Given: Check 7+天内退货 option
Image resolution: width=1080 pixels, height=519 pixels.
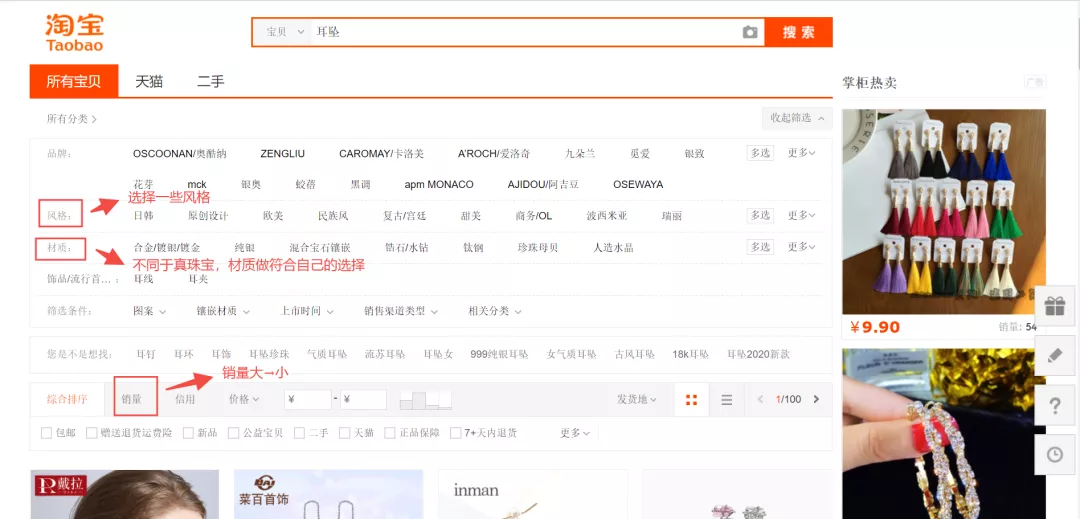Looking at the screenshot, I should [455, 433].
